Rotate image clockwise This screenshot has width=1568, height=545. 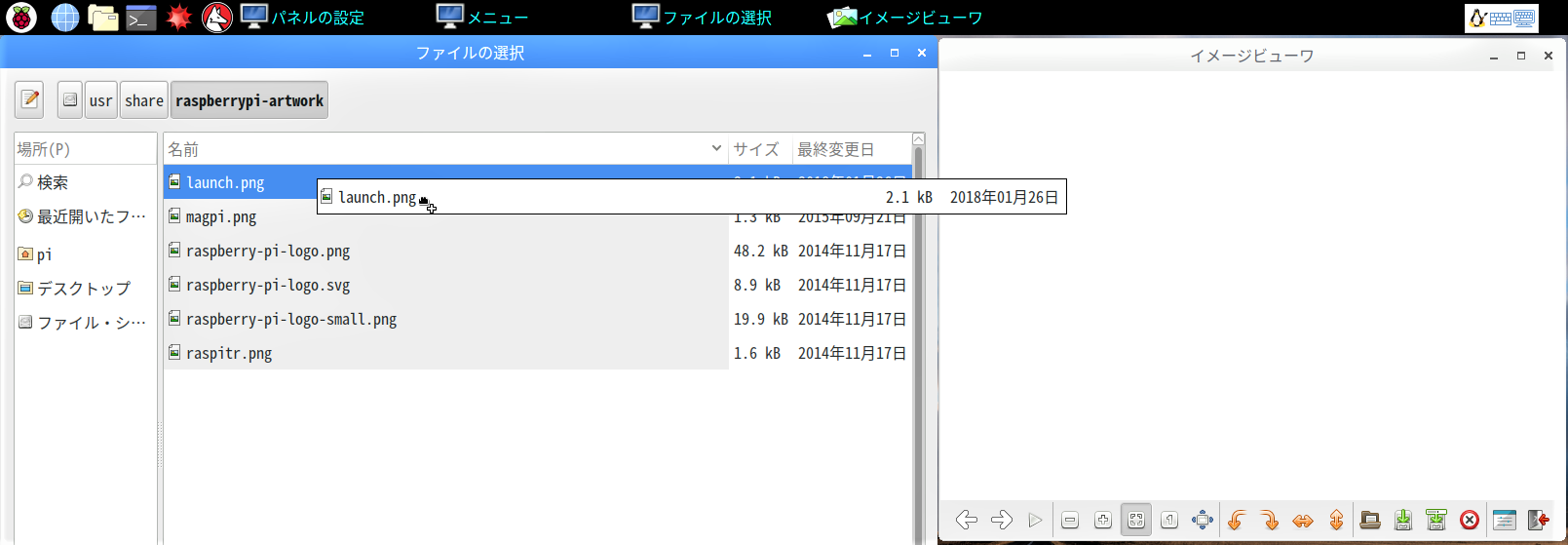coord(1270,520)
